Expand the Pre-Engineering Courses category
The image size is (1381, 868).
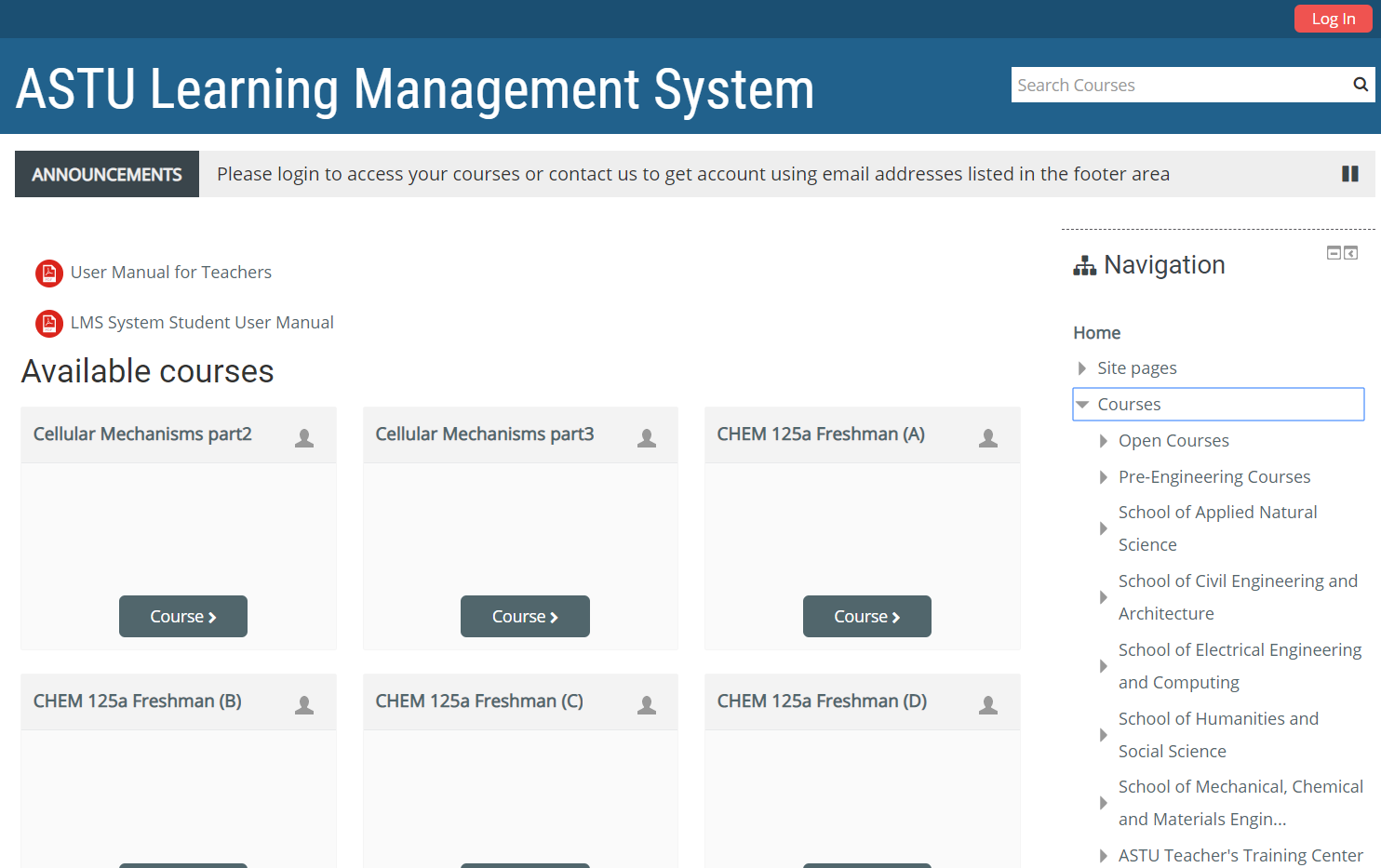tap(1103, 477)
